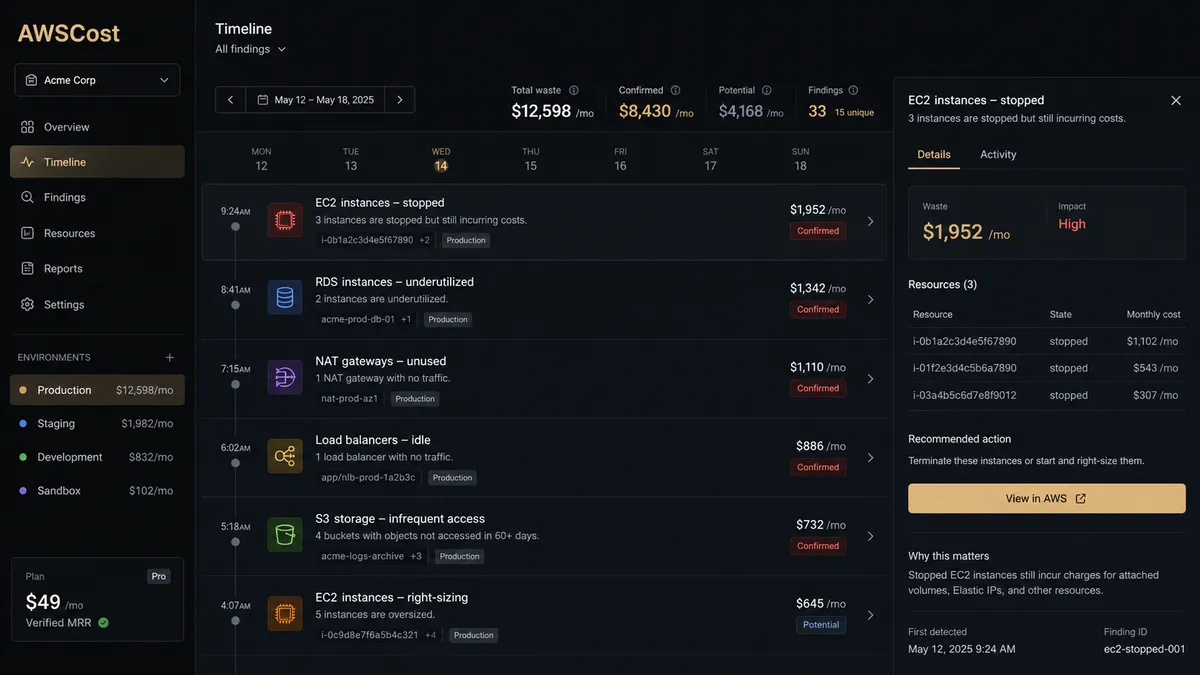Expand the EC2 right-sizing row chevron
1200x675 pixels.
coord(870,615)
